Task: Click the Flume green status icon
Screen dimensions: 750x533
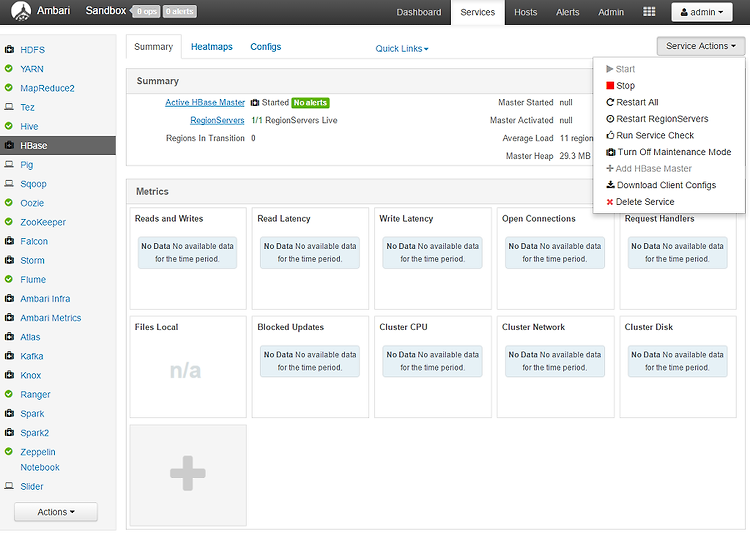Action: [9, 279]
